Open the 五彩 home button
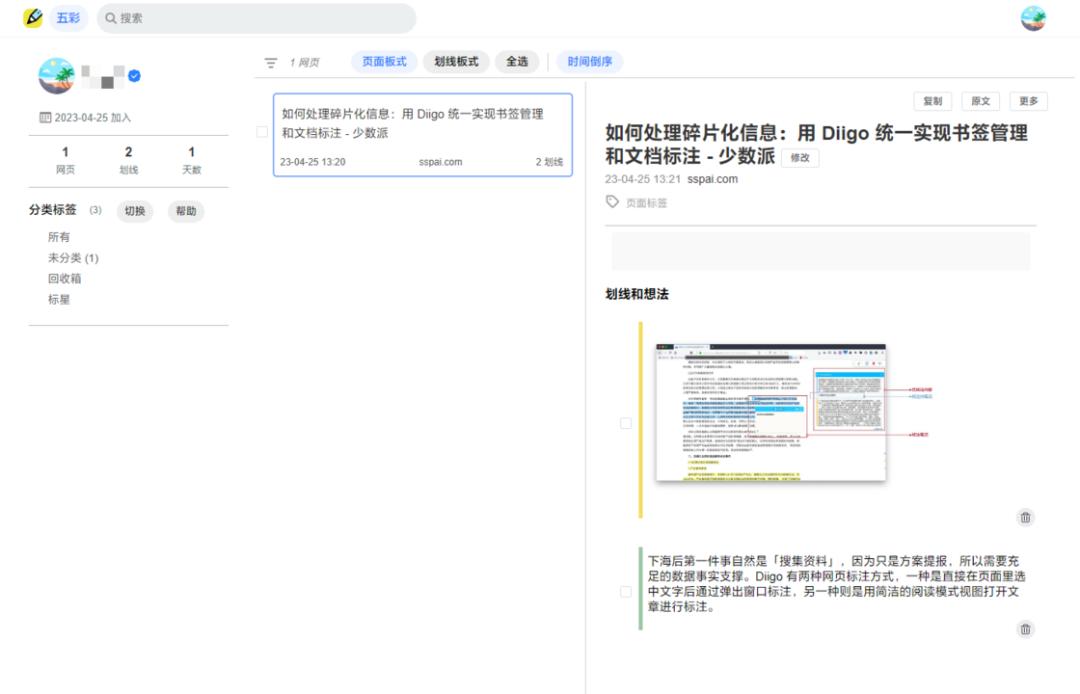Viewport: 1080px width, 694px height. click(68, 18)
